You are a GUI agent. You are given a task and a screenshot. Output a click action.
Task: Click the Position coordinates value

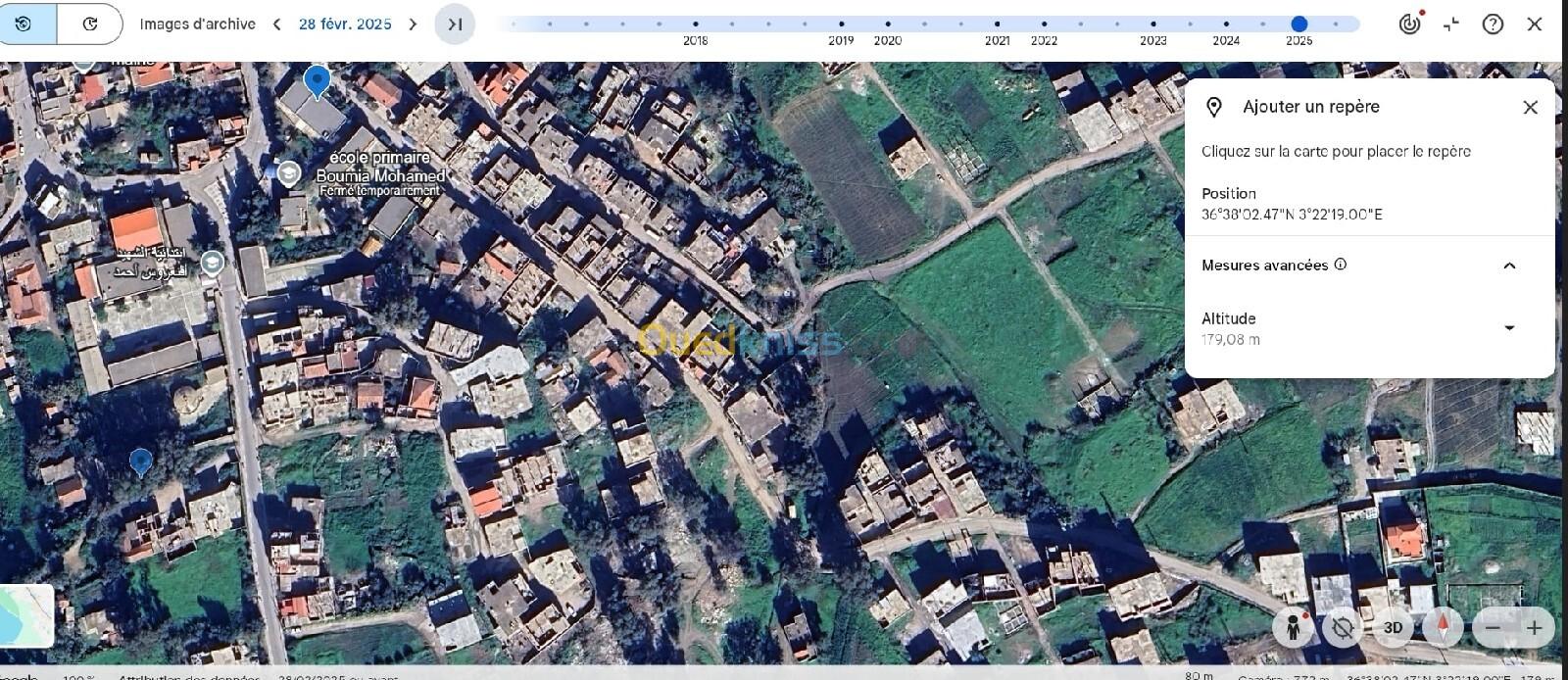coord(1292,215)
